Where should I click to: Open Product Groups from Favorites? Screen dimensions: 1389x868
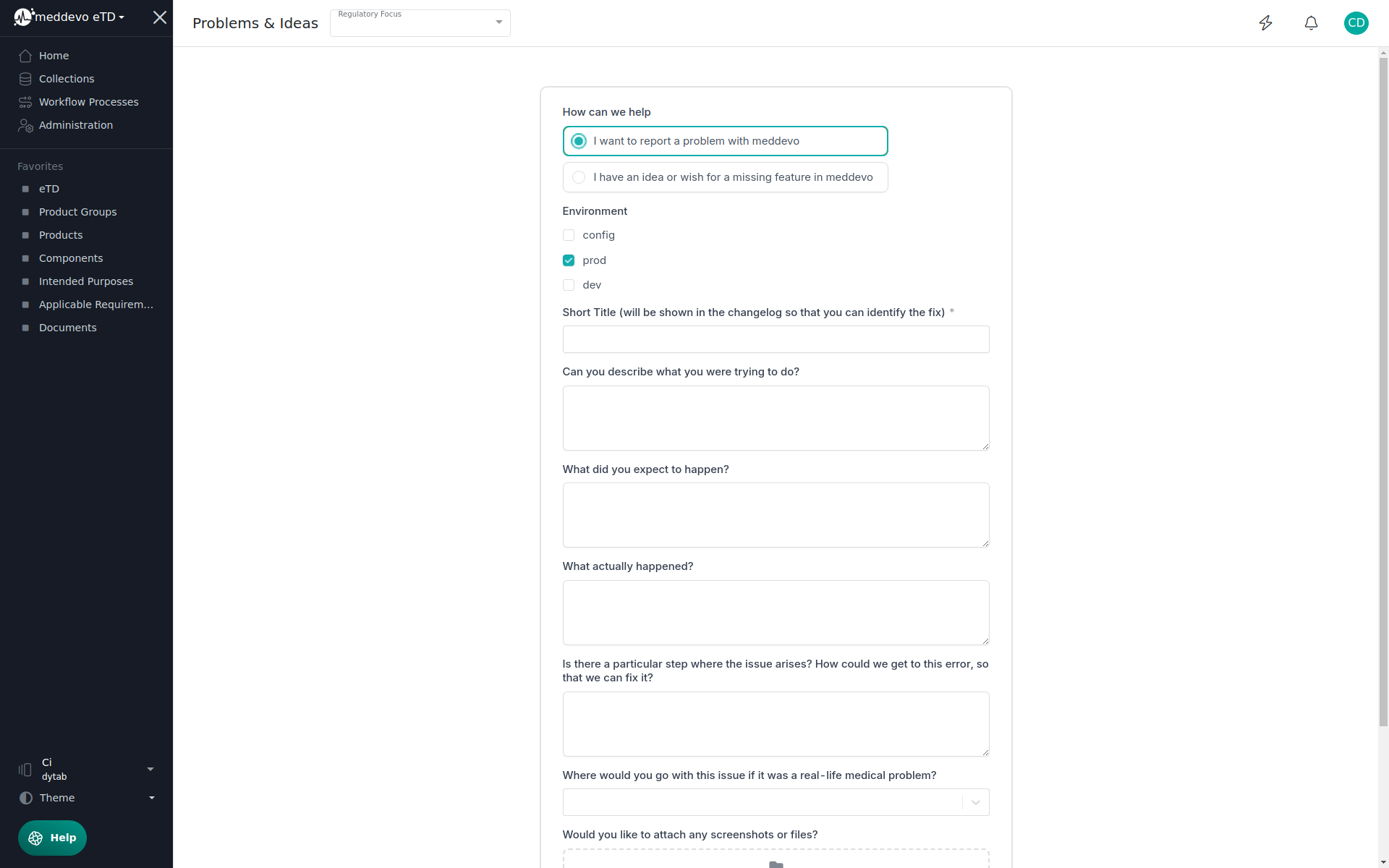[77, 212]
